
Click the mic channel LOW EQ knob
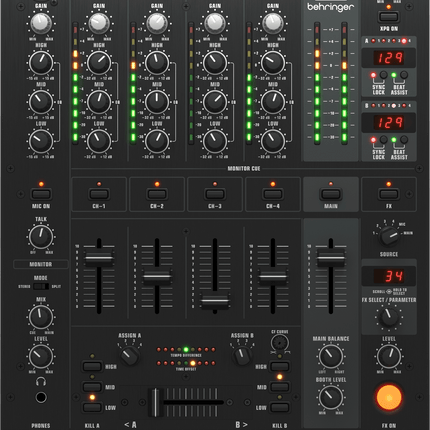point(41,141)
